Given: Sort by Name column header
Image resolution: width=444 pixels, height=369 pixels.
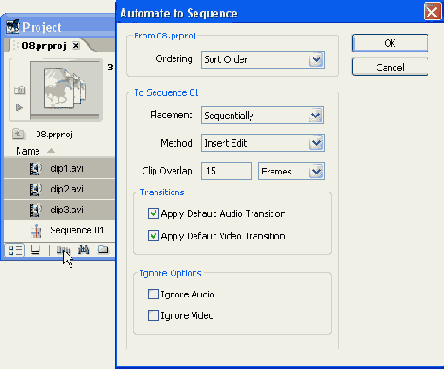Looking at the screenshot, I should point(28,151).
